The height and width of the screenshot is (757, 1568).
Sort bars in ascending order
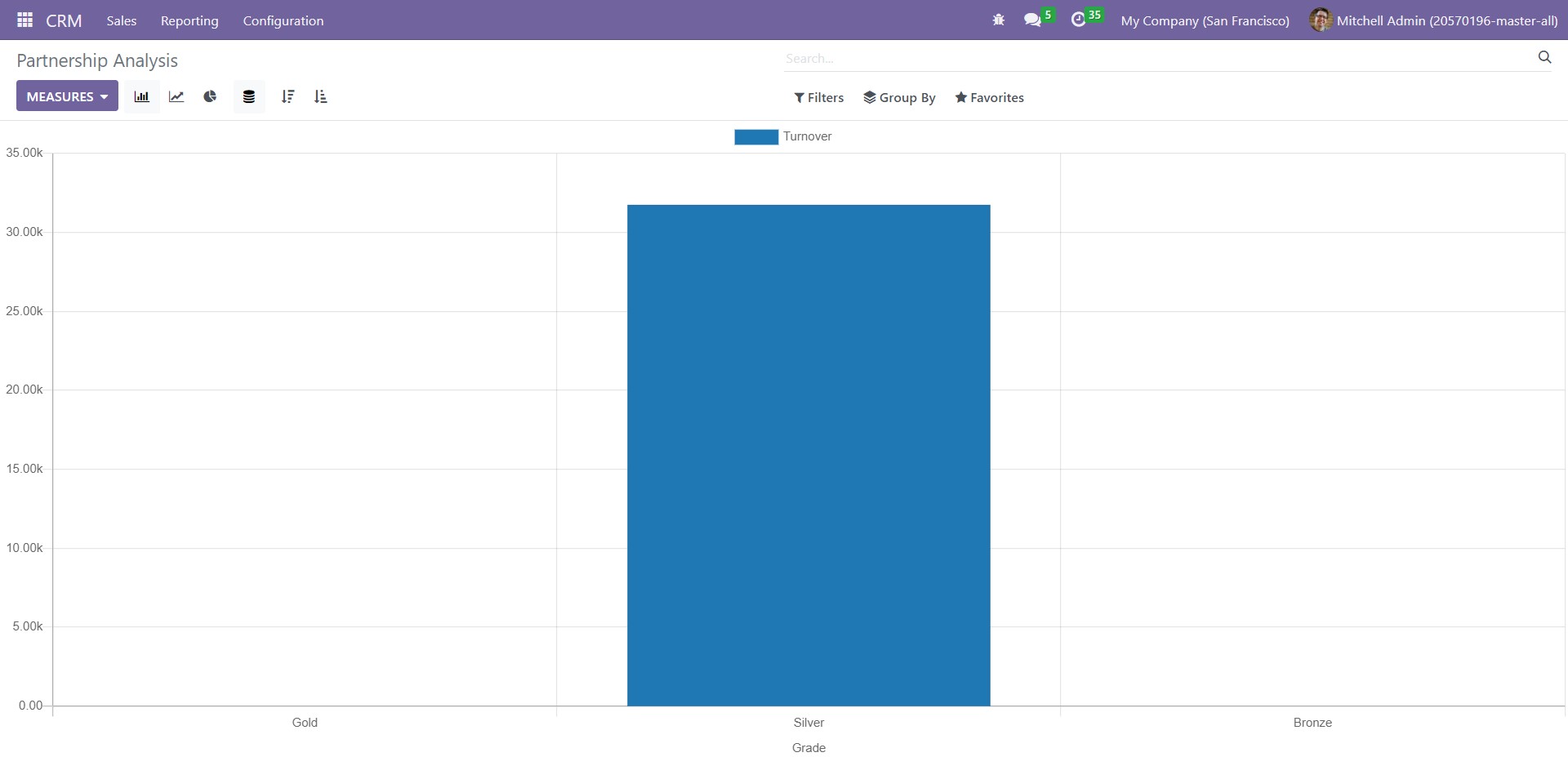(x=320, y=96)
